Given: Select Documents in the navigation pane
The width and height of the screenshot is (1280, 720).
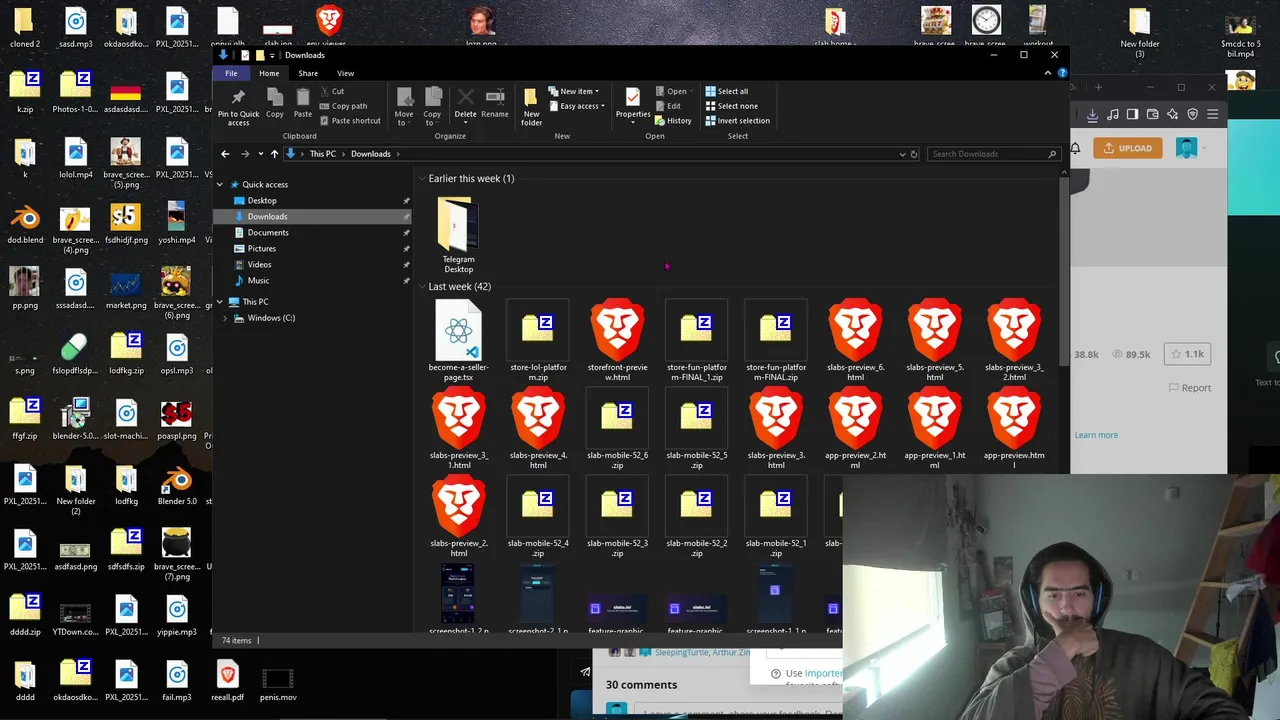Looking at the screenshot, I should tap(268, 233).
